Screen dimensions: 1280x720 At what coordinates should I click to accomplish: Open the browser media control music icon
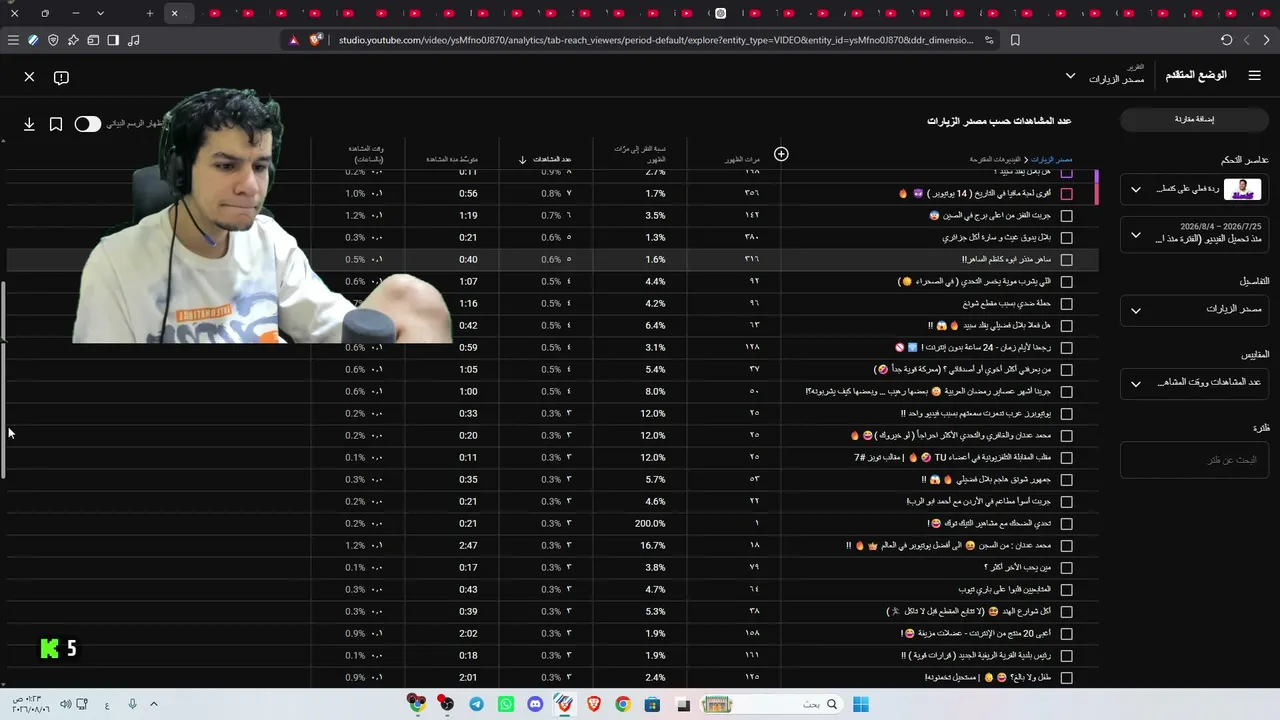coord(134,40)
